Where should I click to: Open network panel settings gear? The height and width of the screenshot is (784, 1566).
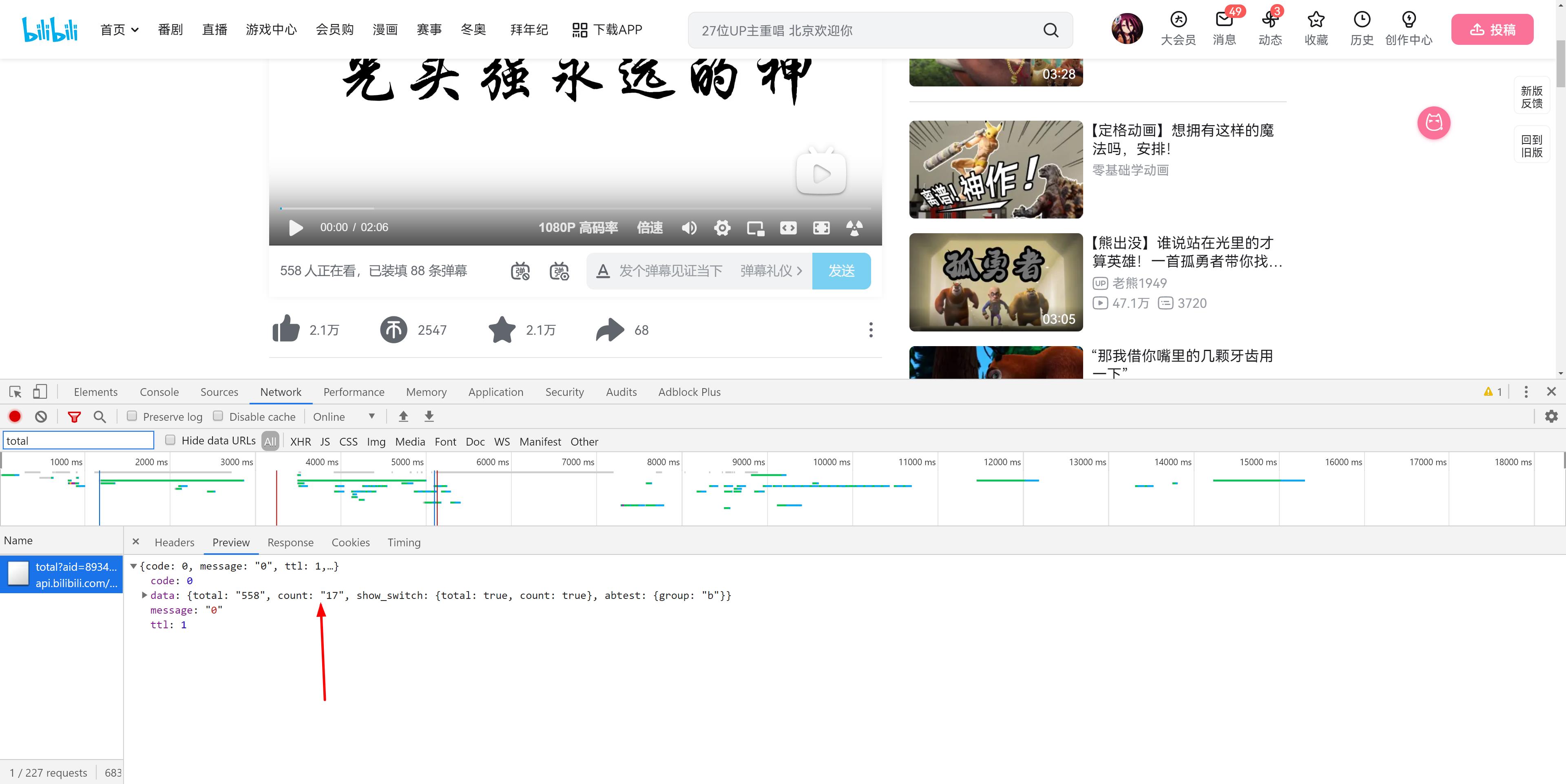point(1551,416)
